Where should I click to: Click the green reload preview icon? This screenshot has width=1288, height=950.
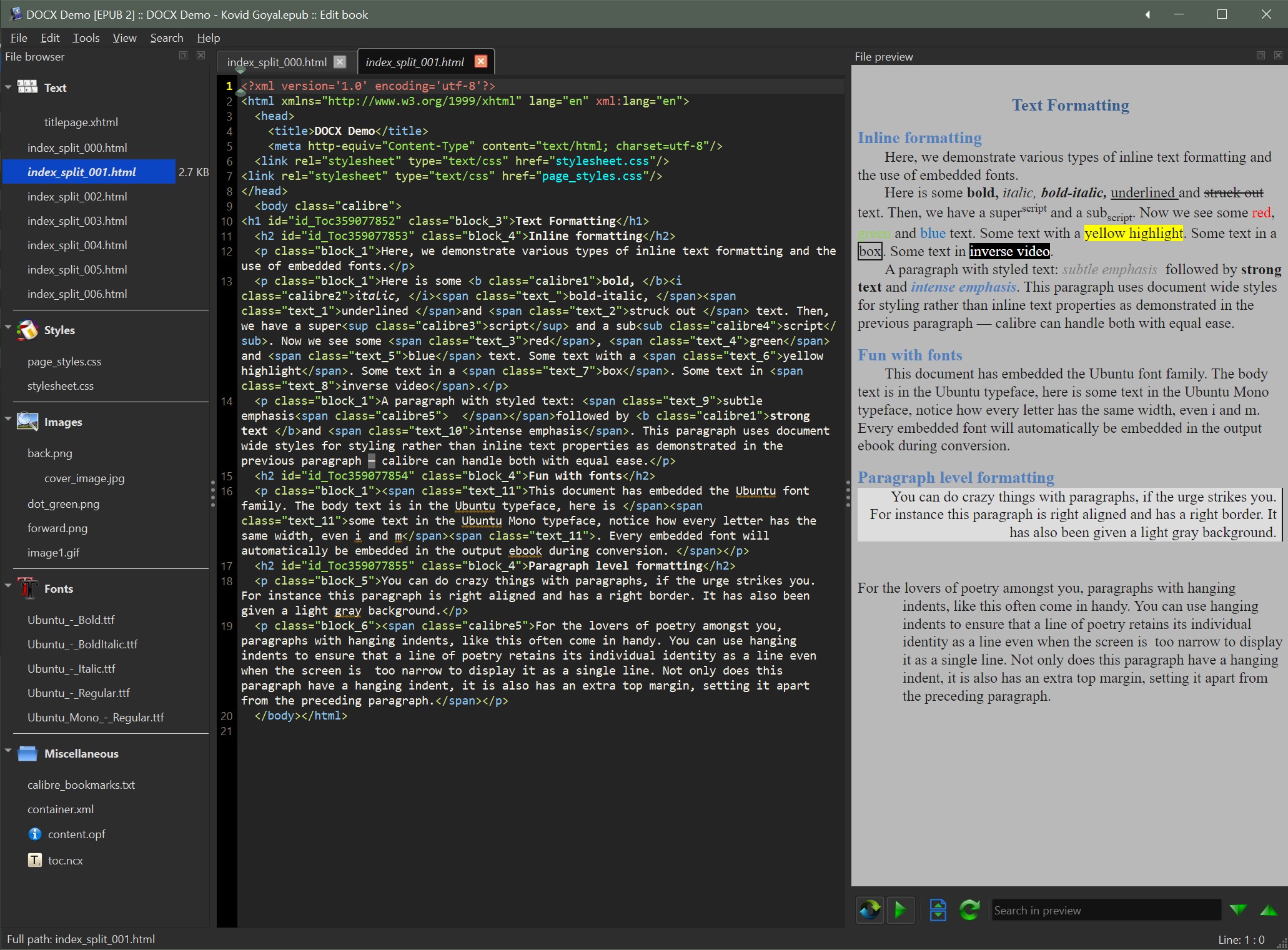point(969,910)
